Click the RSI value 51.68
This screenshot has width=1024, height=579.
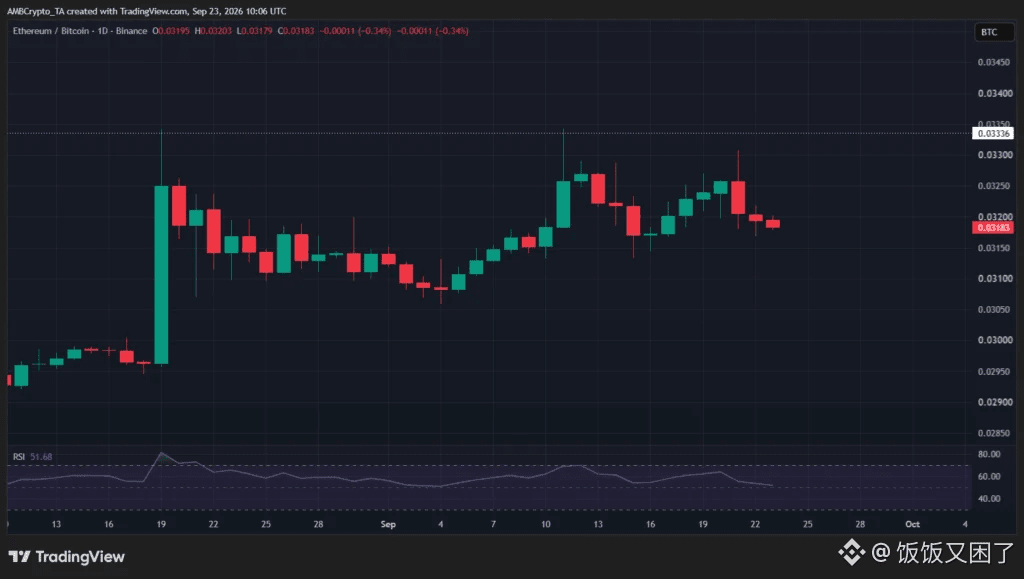click(41, 456)
